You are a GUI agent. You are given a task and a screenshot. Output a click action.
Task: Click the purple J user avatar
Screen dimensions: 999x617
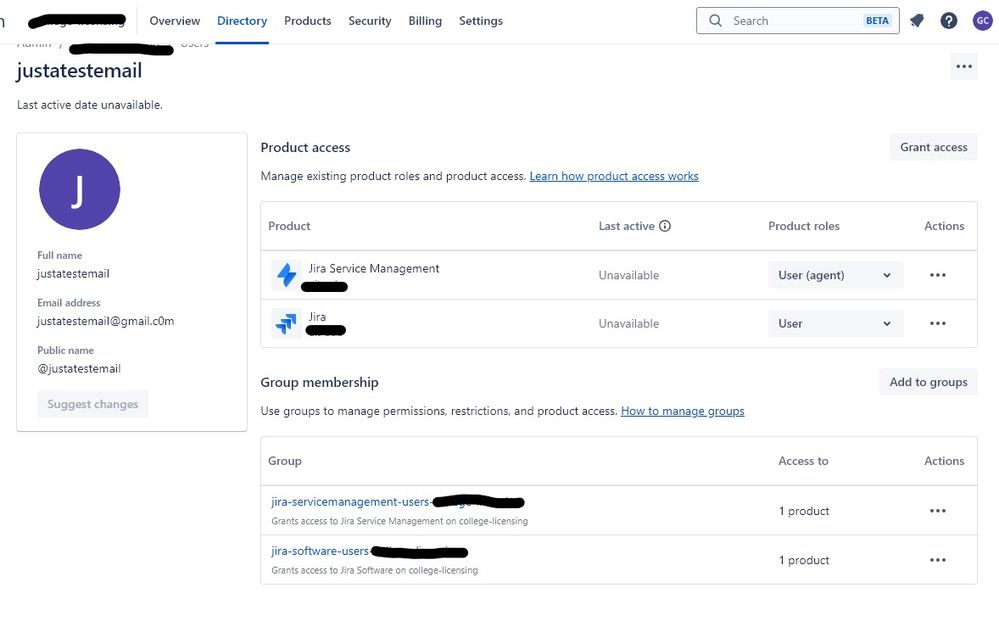click(x=80, y=189)
